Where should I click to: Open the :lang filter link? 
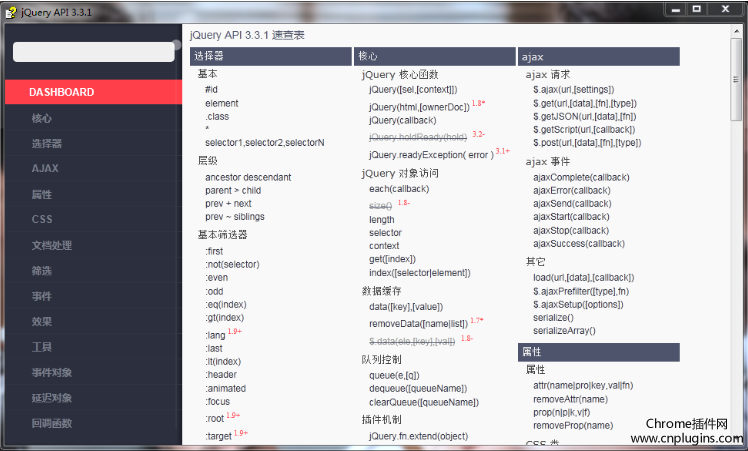click(x=215, y=335)
